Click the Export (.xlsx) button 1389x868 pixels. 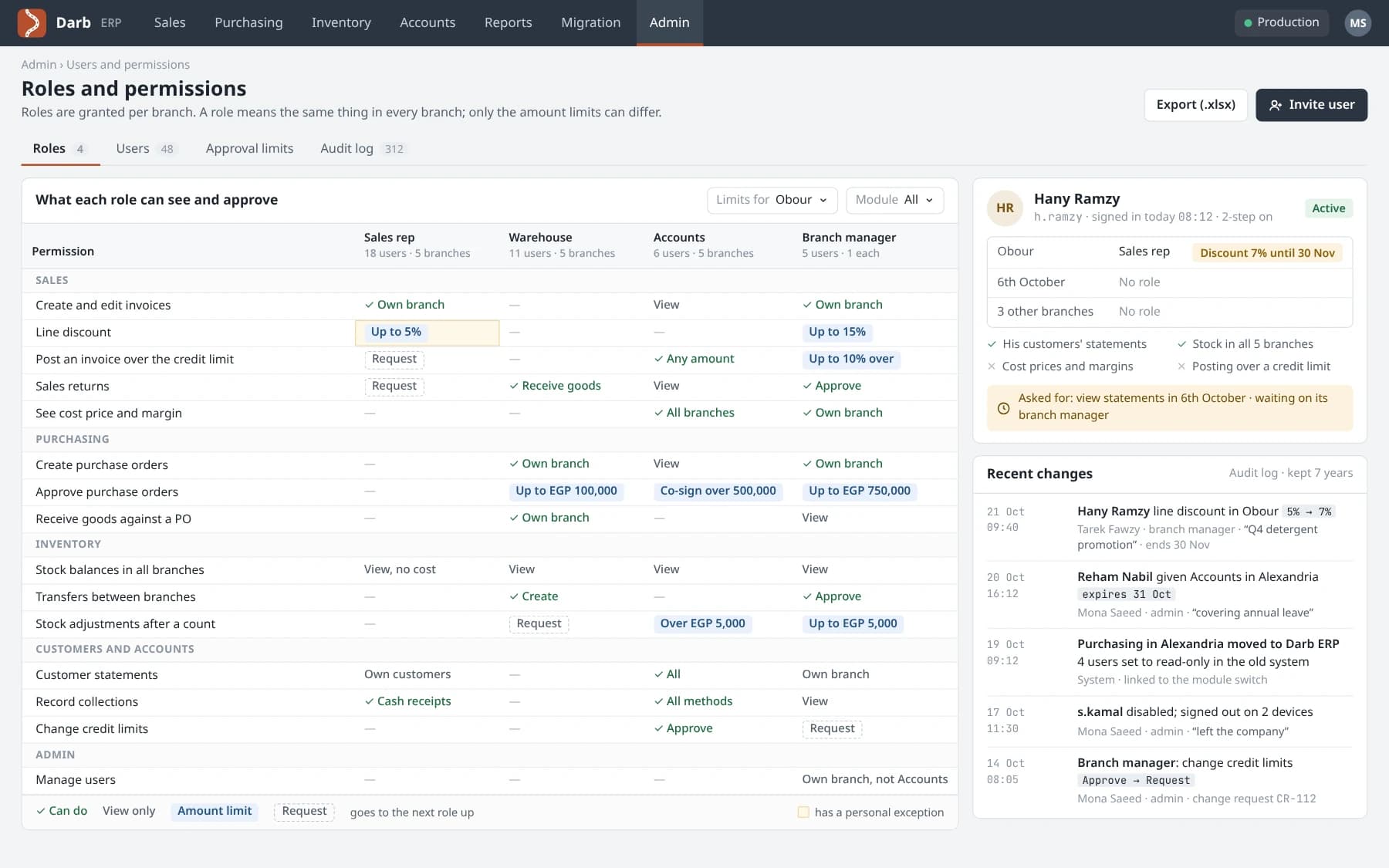coord(1195,105)
